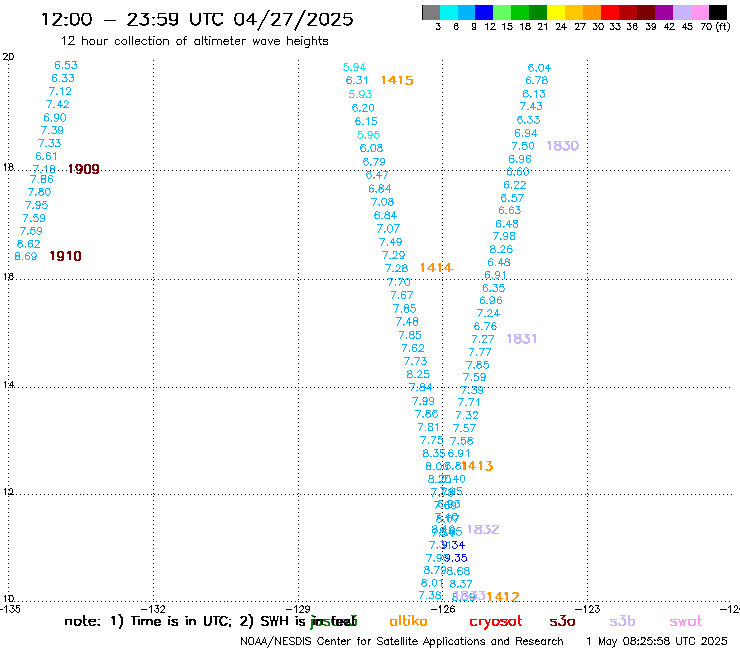Viewport: 740px width, 650px height.
Task: Click the gray swatch in the legend
Action: coord(431,12)
